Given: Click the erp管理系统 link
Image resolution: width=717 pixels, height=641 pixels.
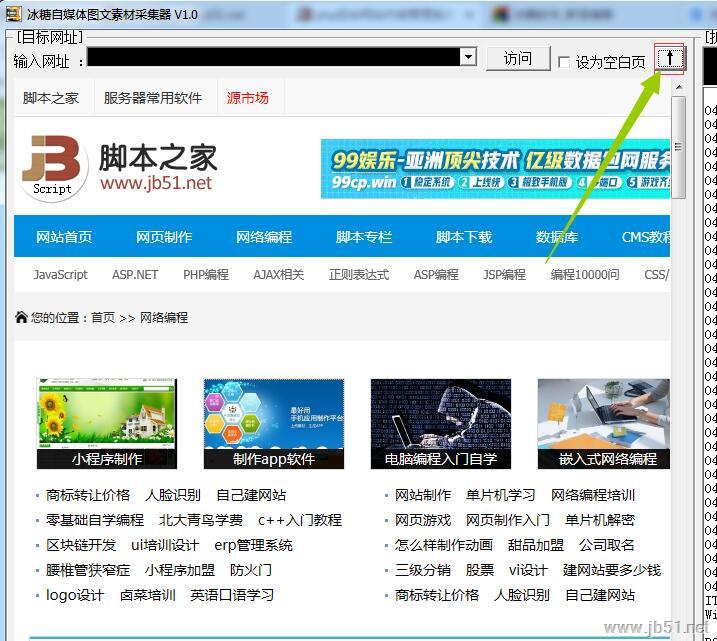Looking at the screenshot, I should [253, 545].
